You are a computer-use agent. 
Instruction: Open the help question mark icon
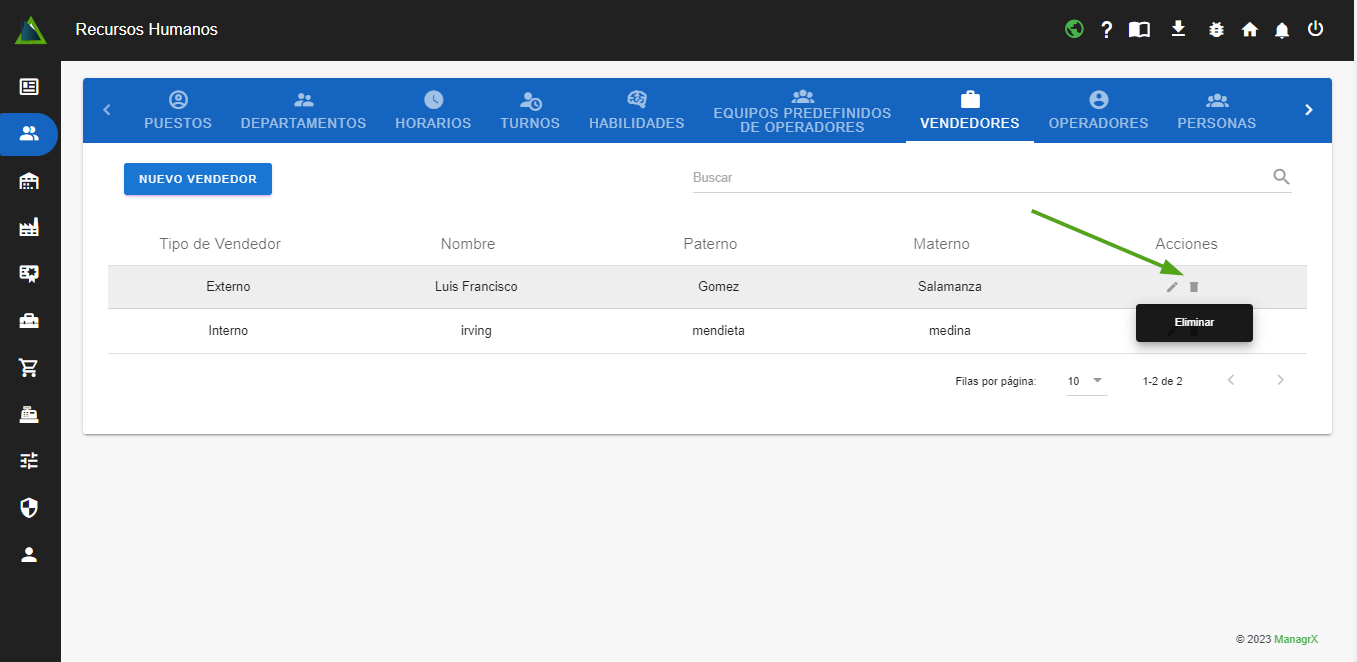pyautogui.click(x=1106, y=30)
